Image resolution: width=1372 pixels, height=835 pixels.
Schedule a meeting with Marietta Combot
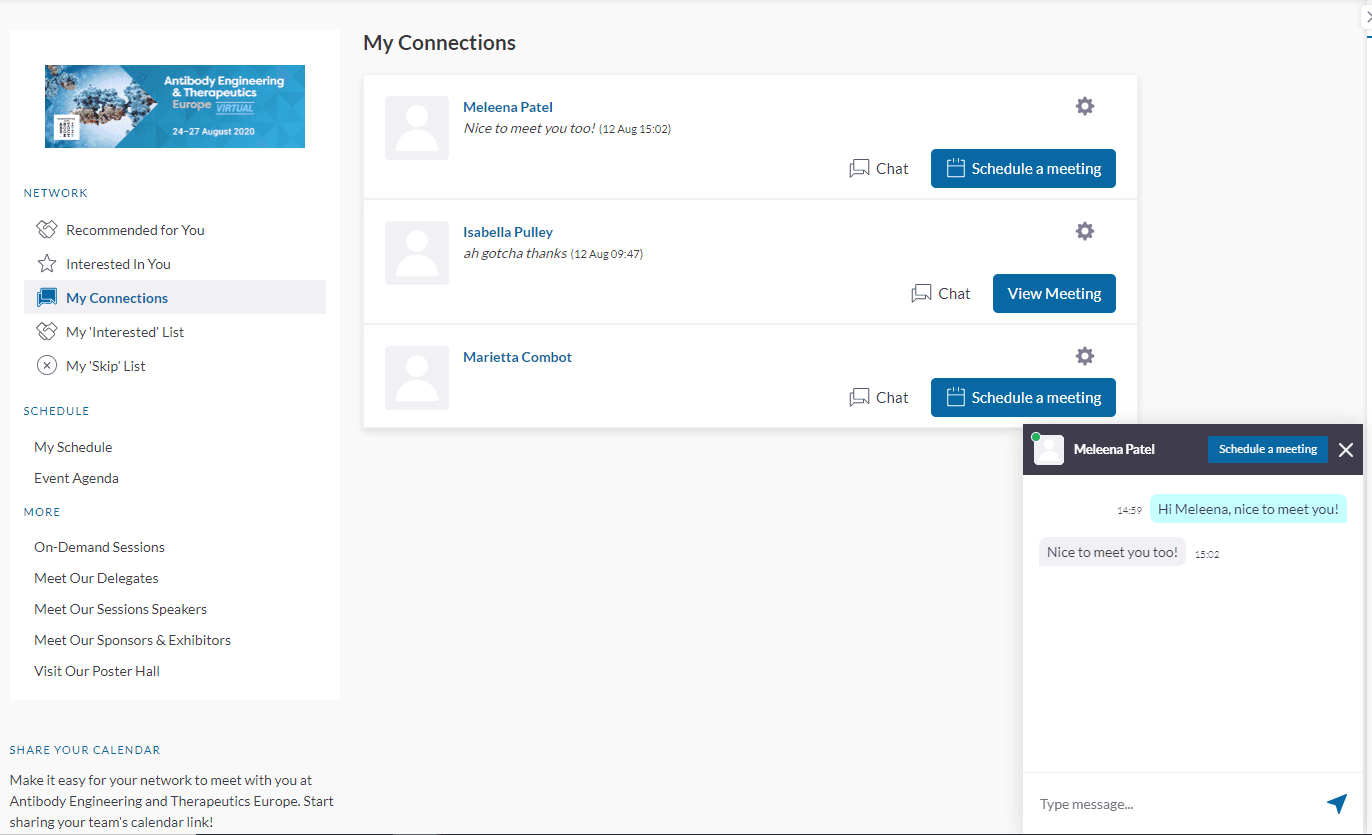1023,398
